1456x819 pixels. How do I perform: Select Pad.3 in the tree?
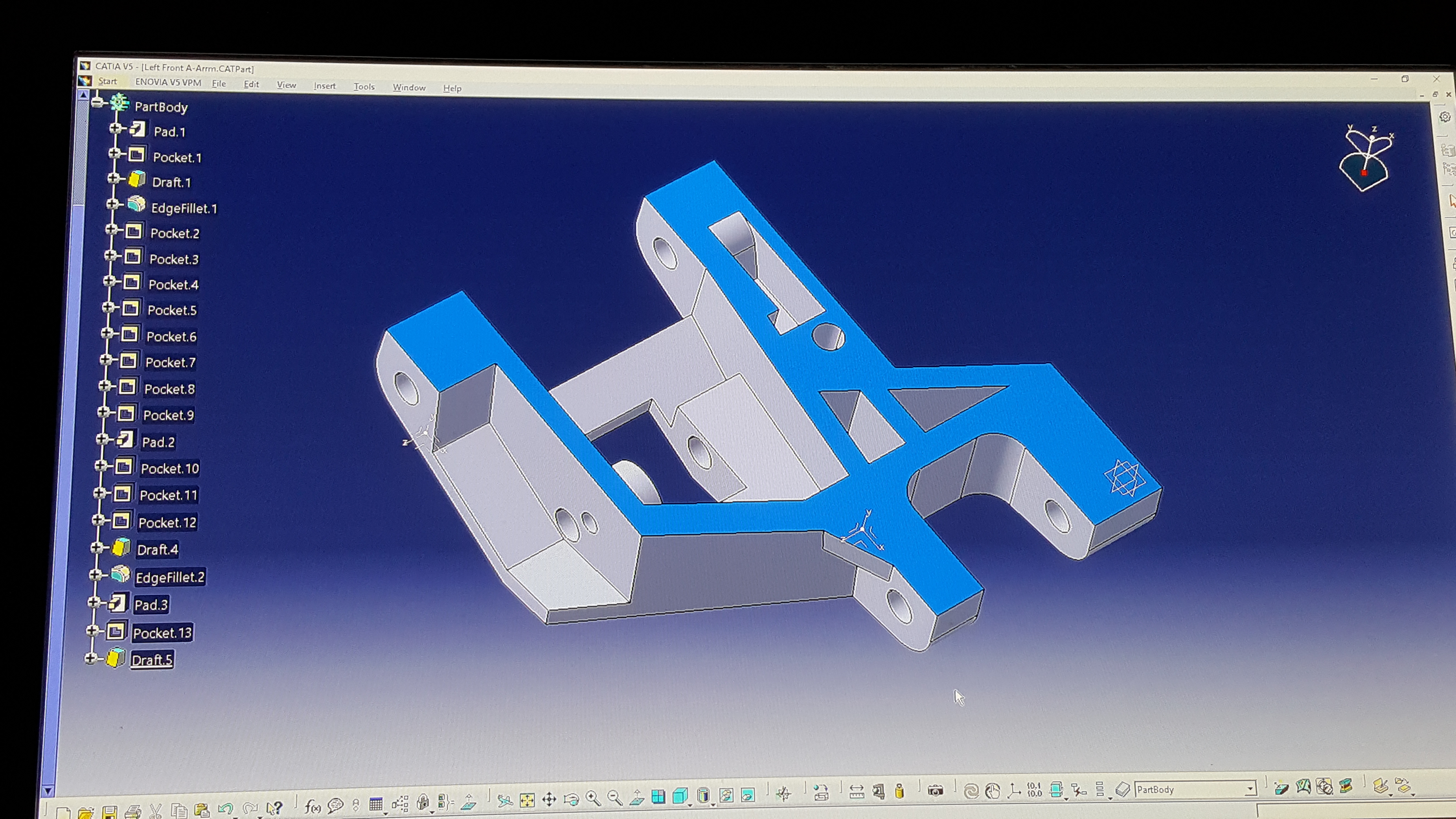pyautogui.click(x=151, y=605)
